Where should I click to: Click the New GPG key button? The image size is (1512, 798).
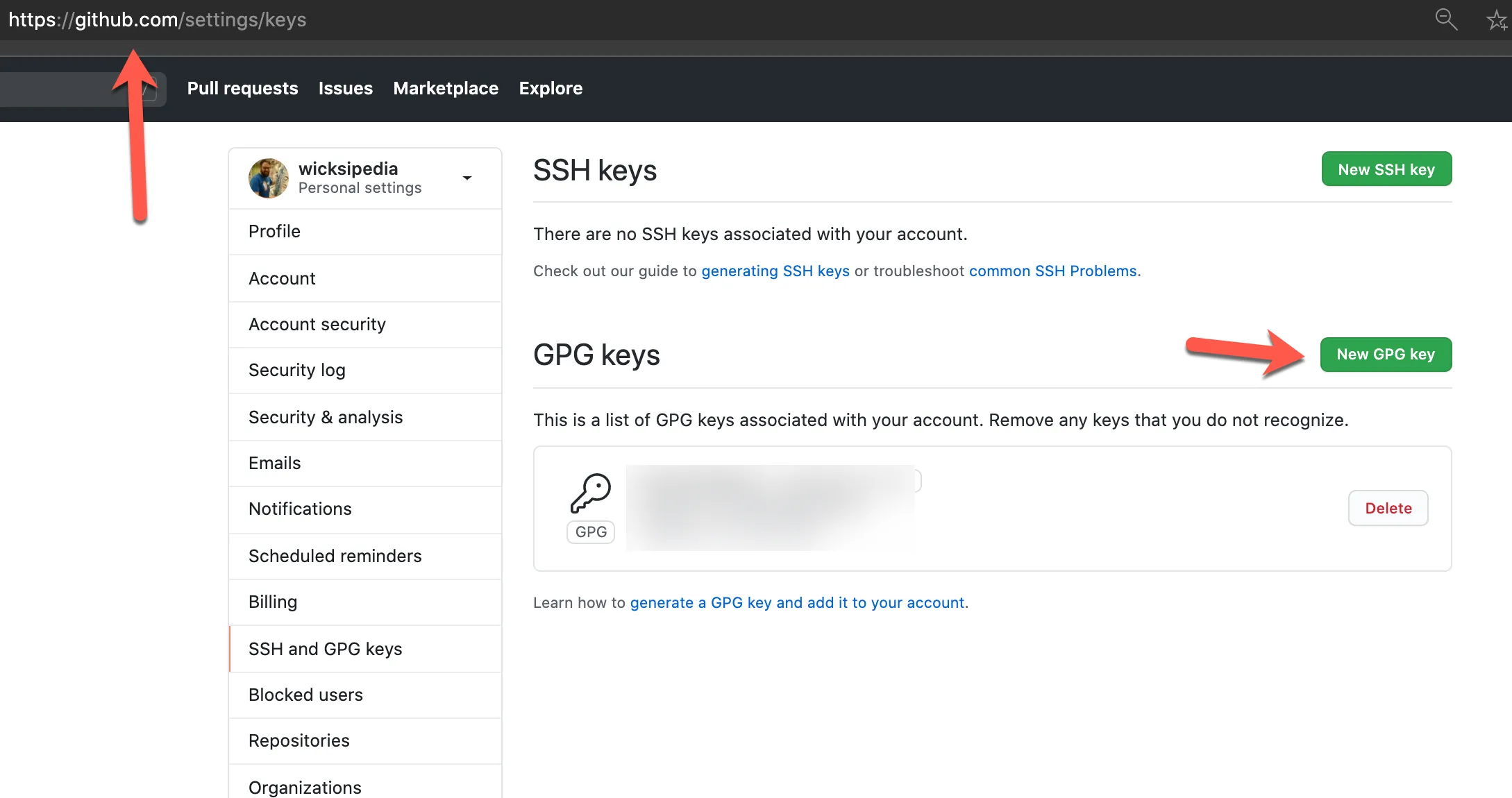click(x=1386, y=354)
